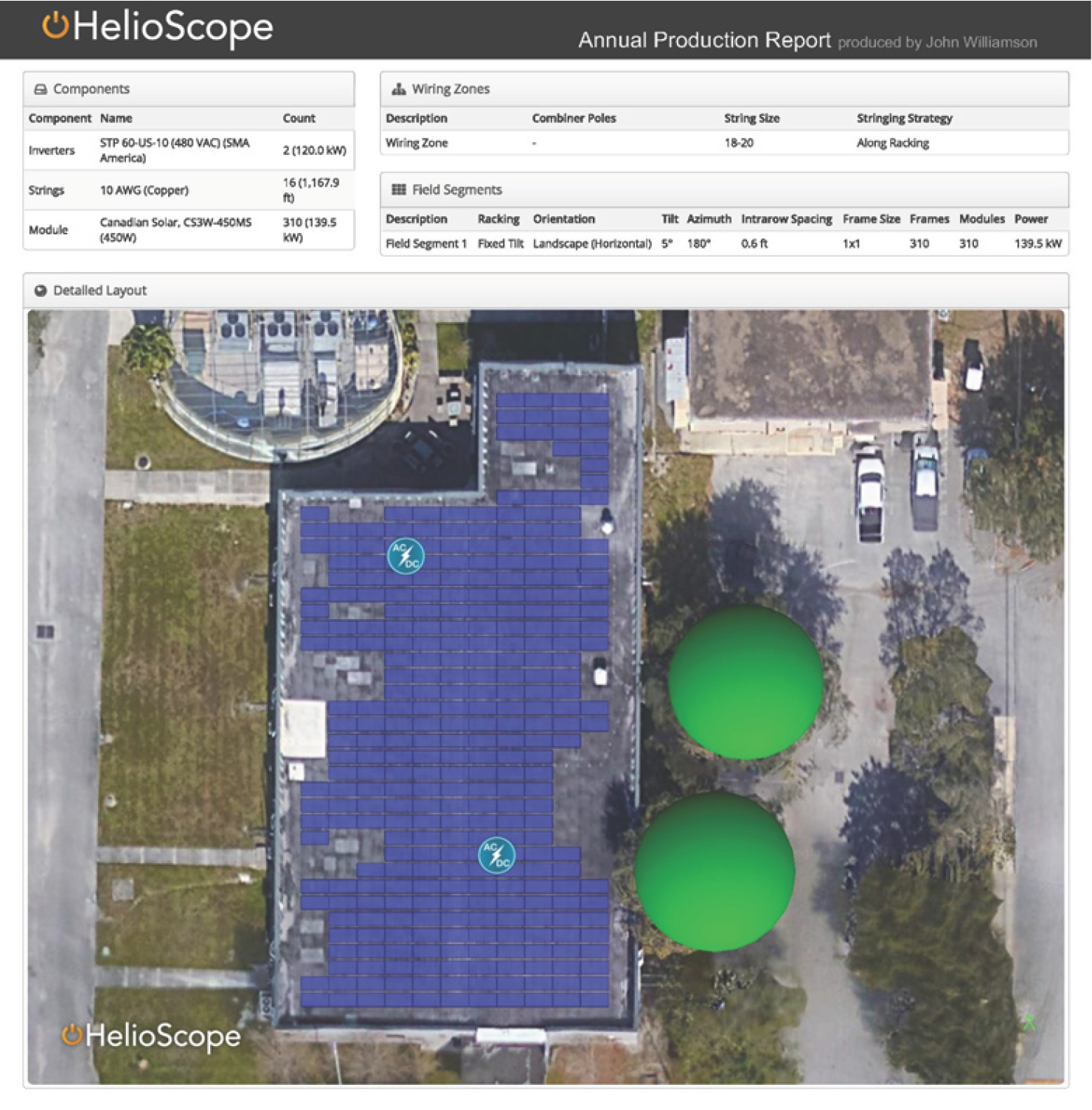This screenshot has height=1110, width=1092.
Task: Click the 'Combiner Poles' column header
Action: 574,119
